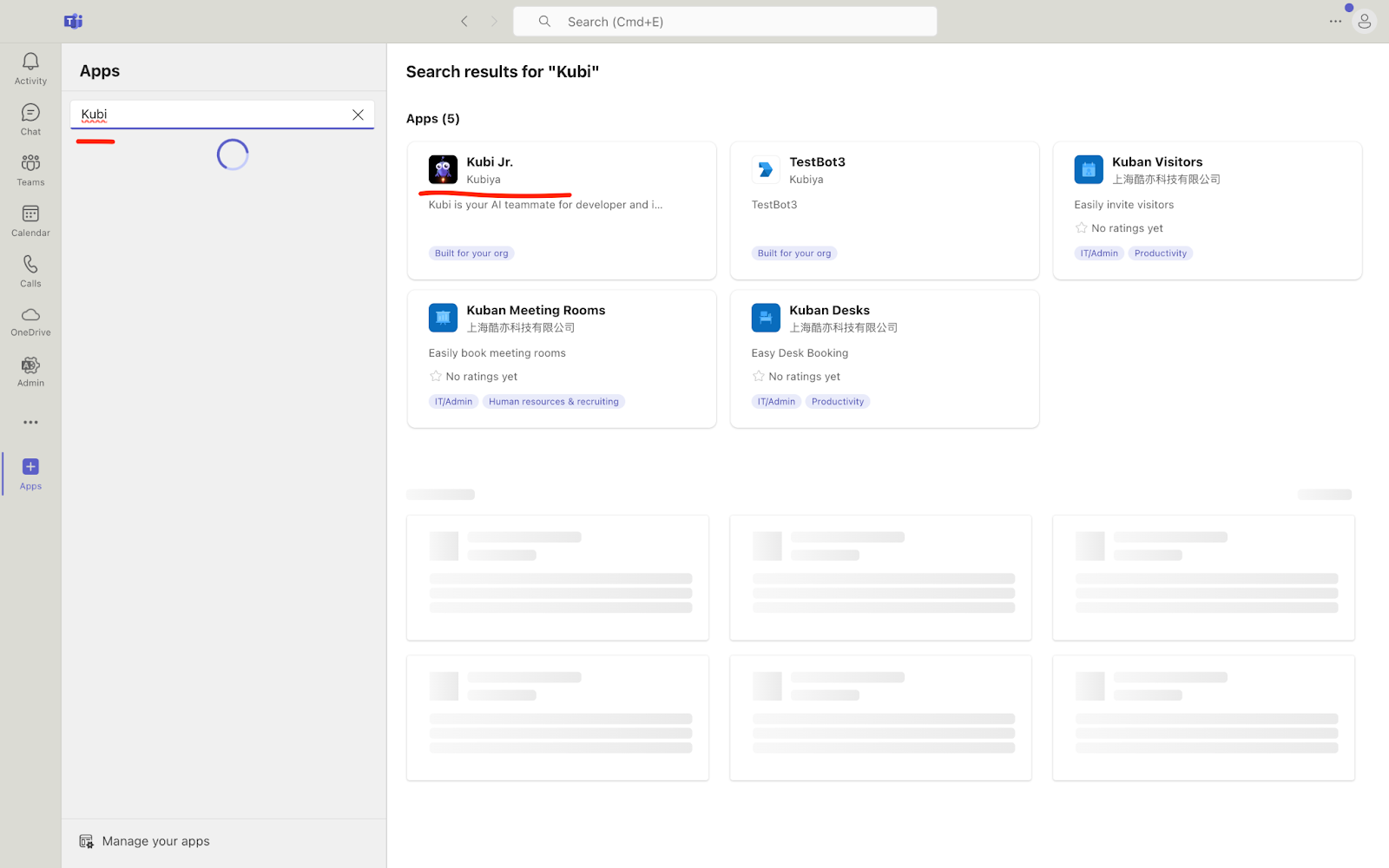Show more apps via sidebar ellipsis
Screen dimensions: 1389x868
tap(30, 423)
